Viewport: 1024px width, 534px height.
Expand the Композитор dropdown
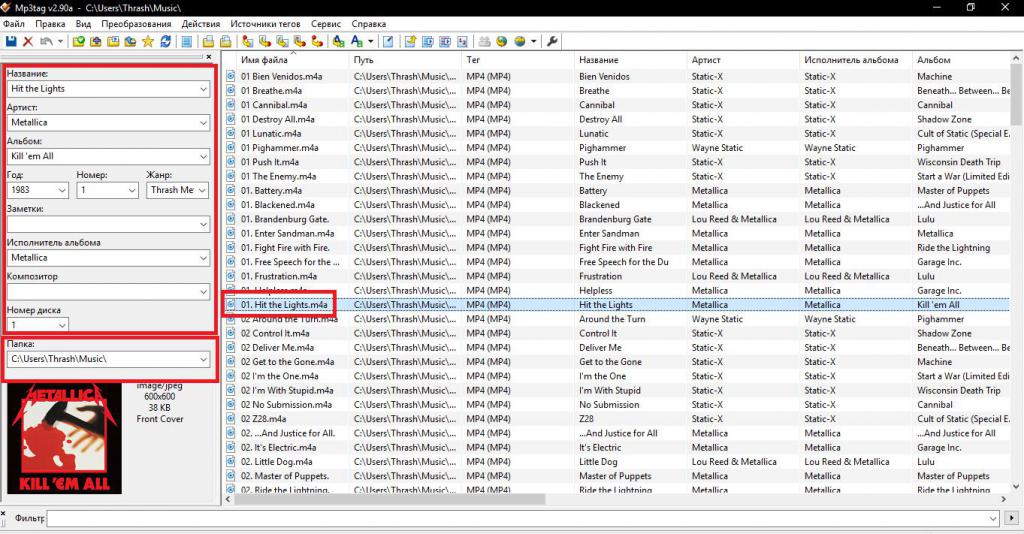click(203, 292)
